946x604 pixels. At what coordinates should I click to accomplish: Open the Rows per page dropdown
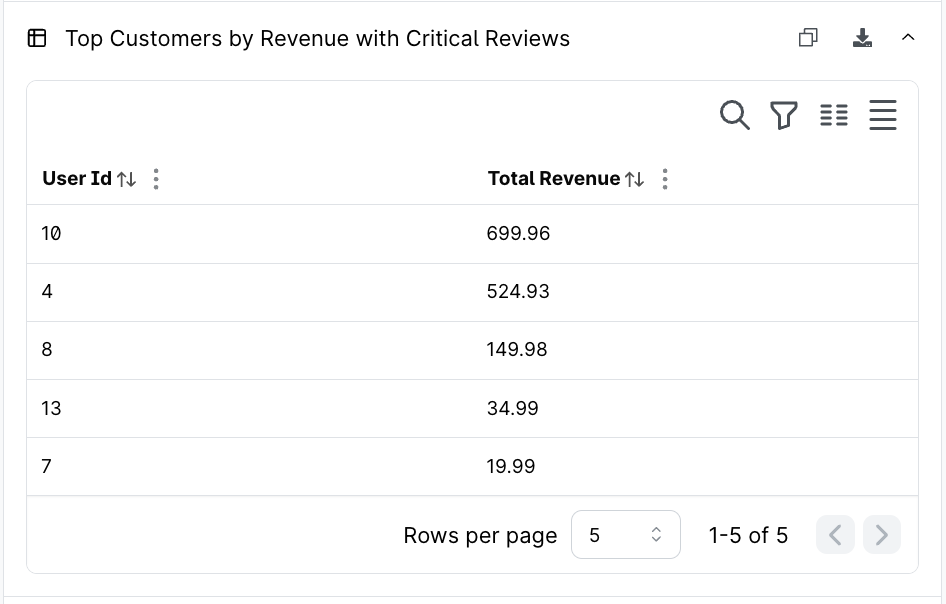[625, 535]
